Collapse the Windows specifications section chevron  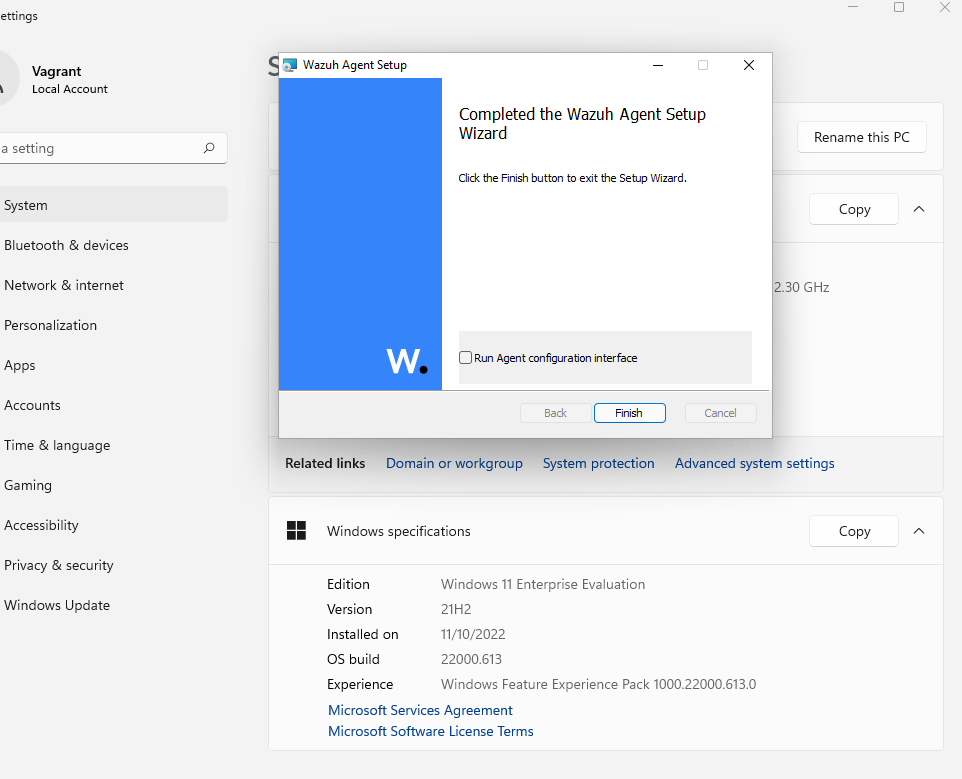tap(918, 531)
